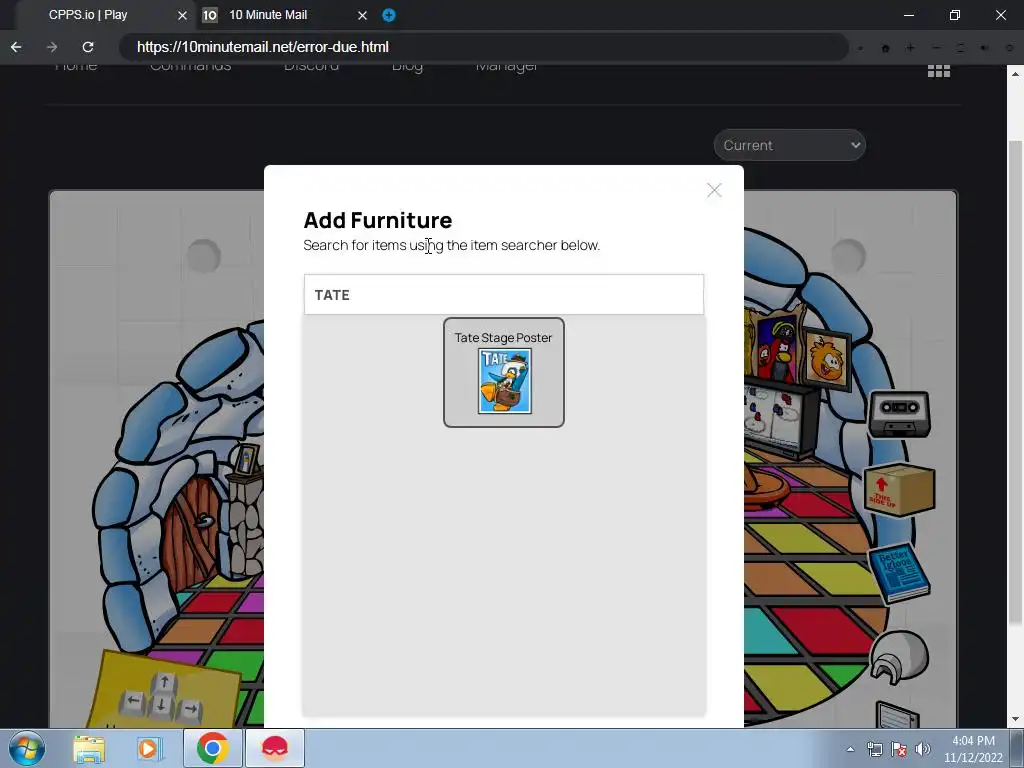Screen dimensions: 1024x768
Task: Click the vertical page scrollbar thumb
Action: point(1016,382)
